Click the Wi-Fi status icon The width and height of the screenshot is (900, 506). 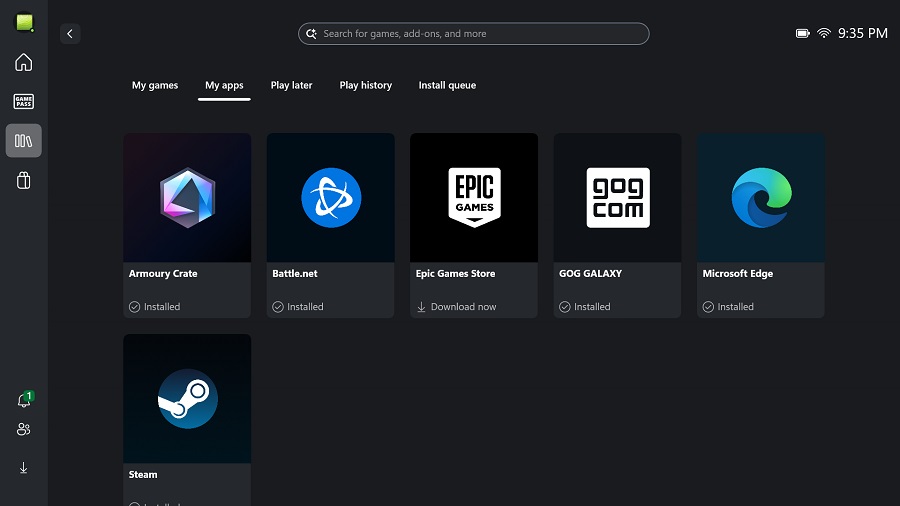(x=823, y=34)
